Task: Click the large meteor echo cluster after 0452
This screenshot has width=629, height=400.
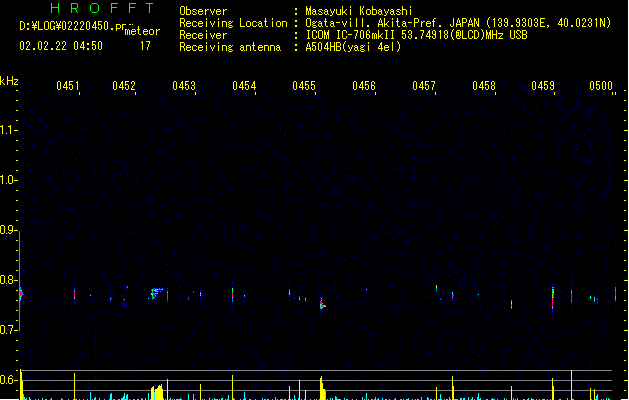Action: 156,293
